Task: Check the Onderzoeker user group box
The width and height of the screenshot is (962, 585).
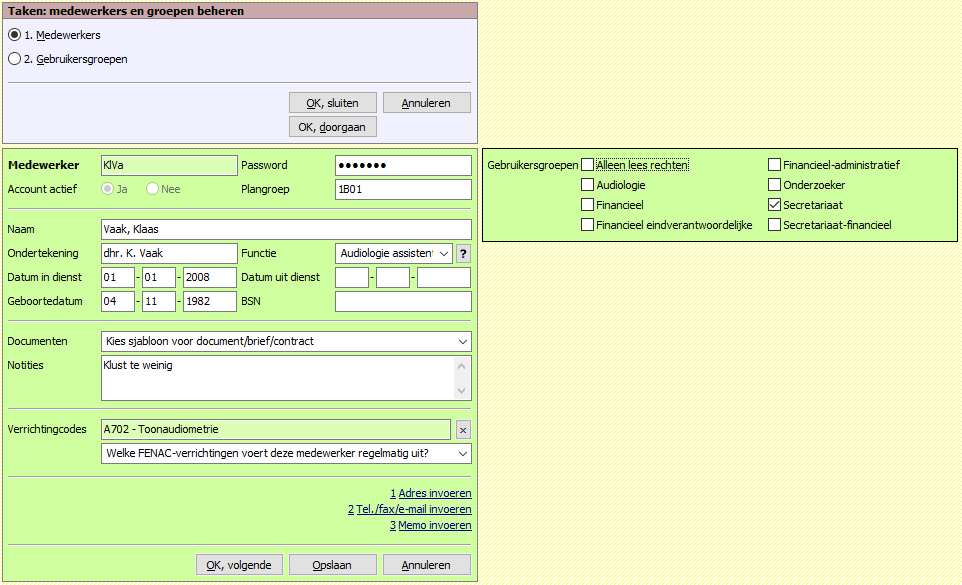Action: click(775, 185)
